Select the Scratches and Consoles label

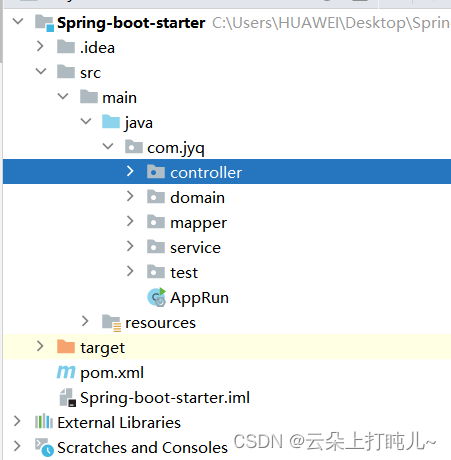coord(143,447)
